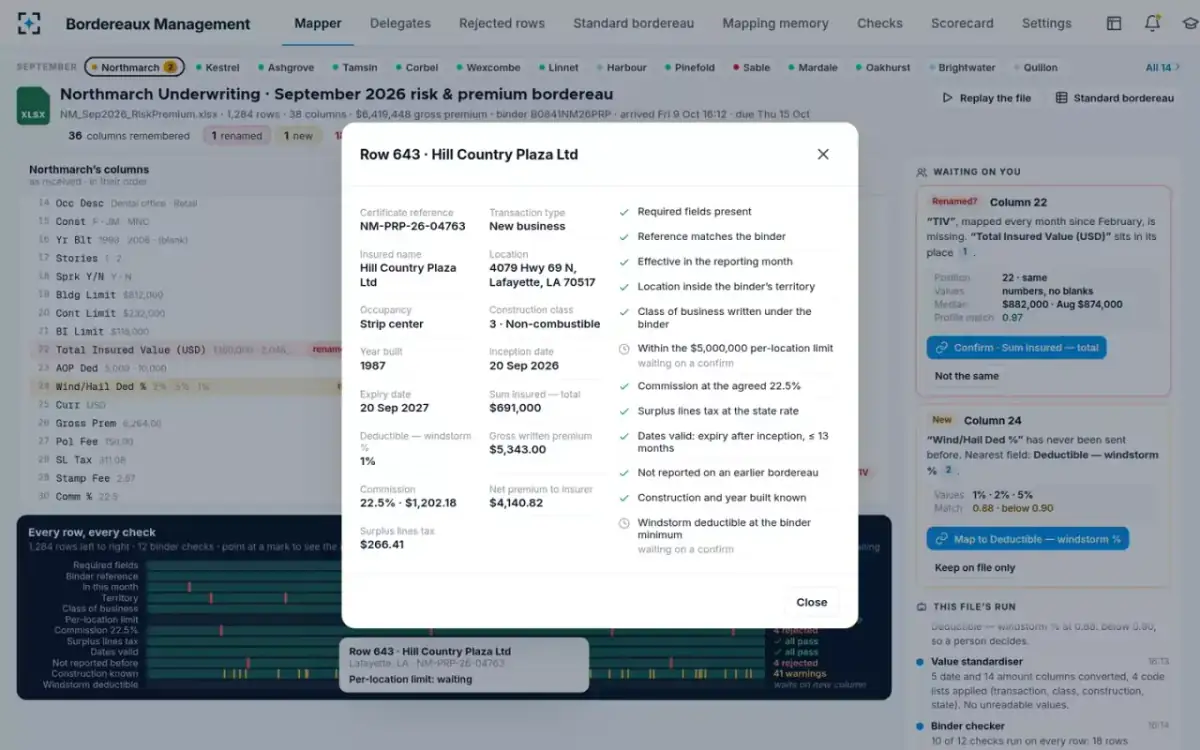View the Scorecard tab
This screenshot has width=1200, height=750.
(x=962, y=23)
